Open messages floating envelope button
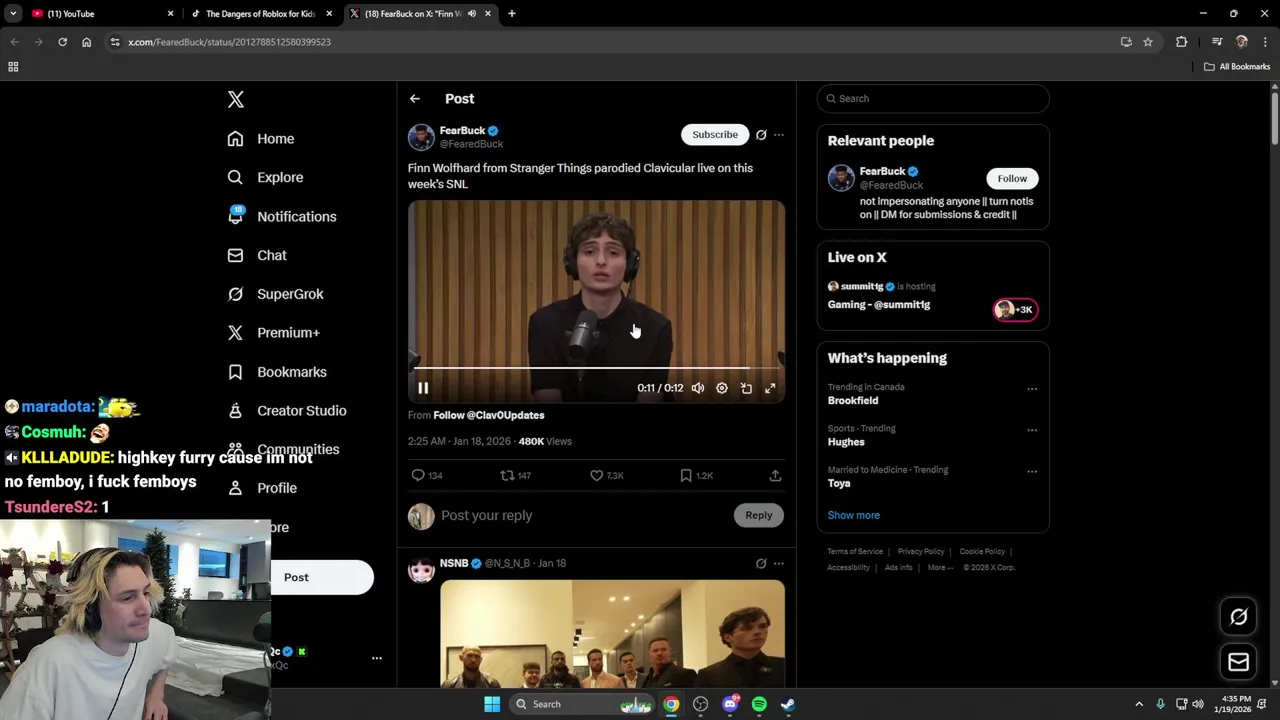 1238,662
